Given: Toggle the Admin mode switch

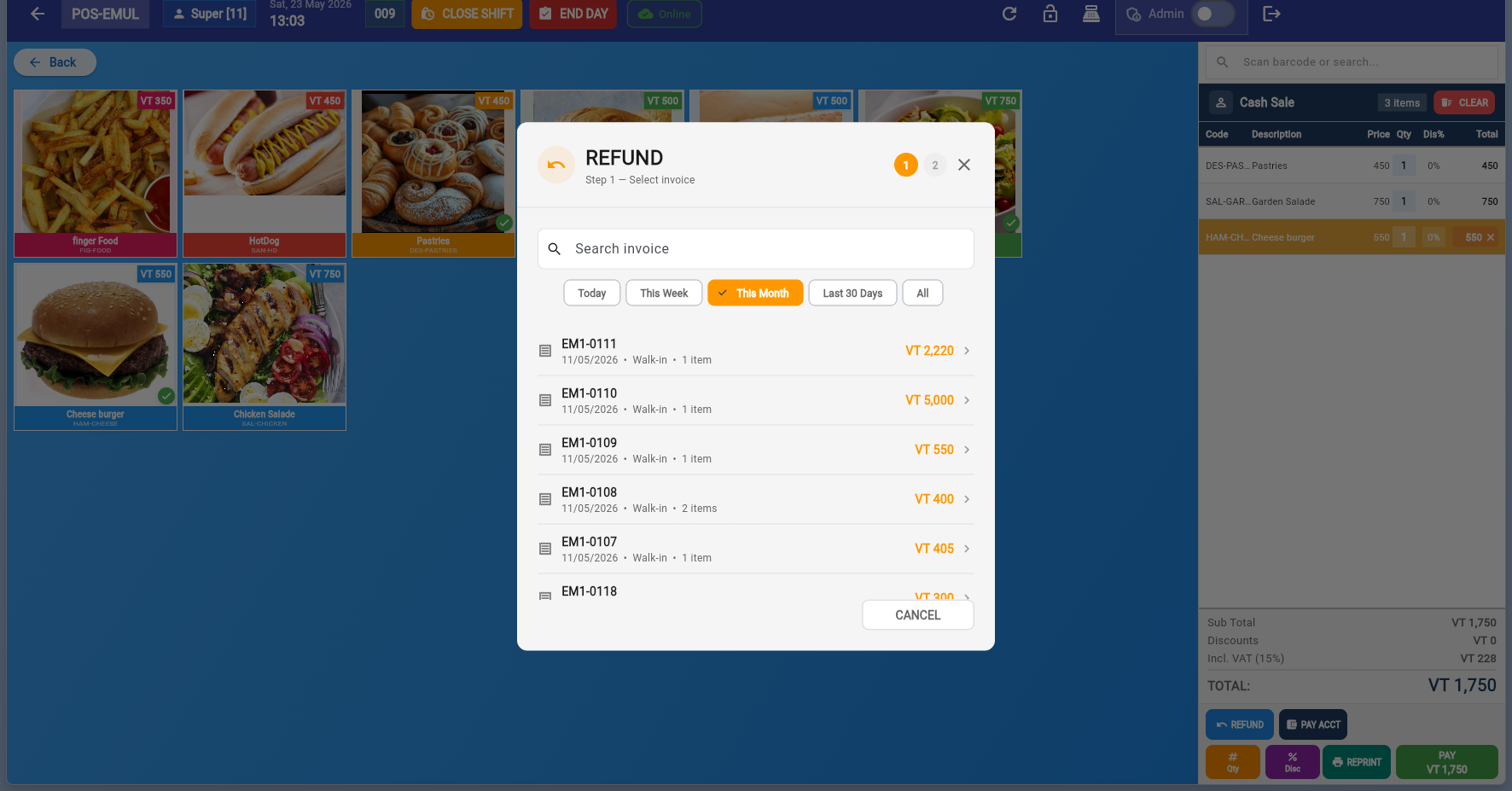Looking at the screenshot, I should coord(1213,14).
